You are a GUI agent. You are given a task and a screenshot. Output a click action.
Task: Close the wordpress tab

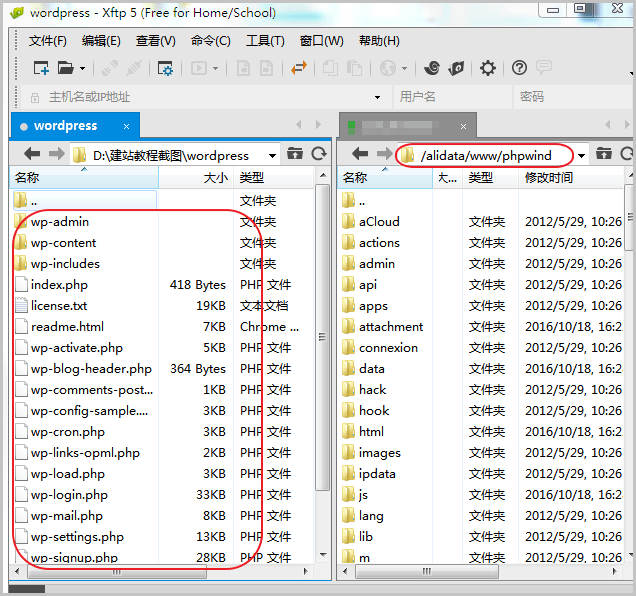(x=126, y=126)
